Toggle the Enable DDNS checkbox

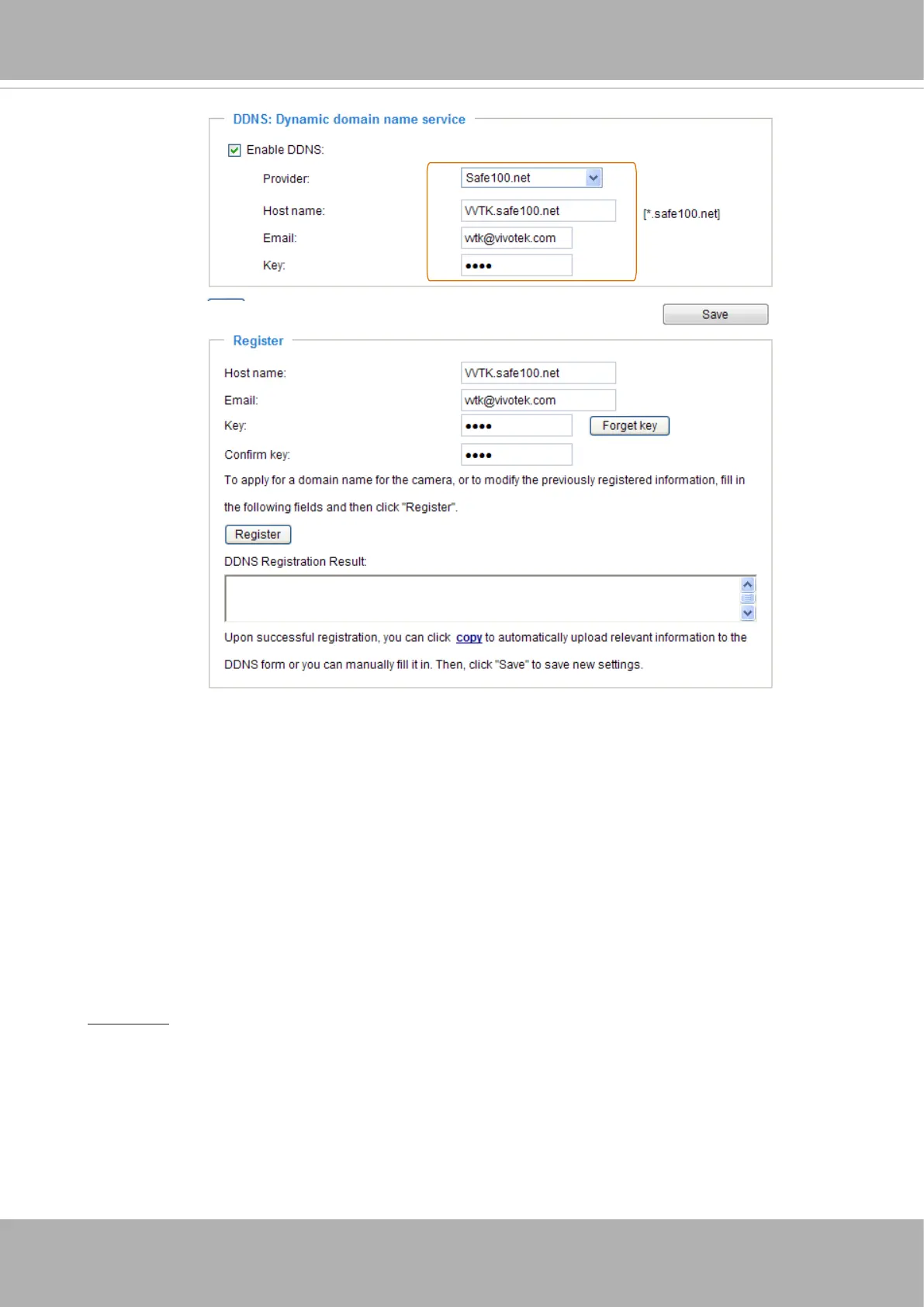coord(234,150)
